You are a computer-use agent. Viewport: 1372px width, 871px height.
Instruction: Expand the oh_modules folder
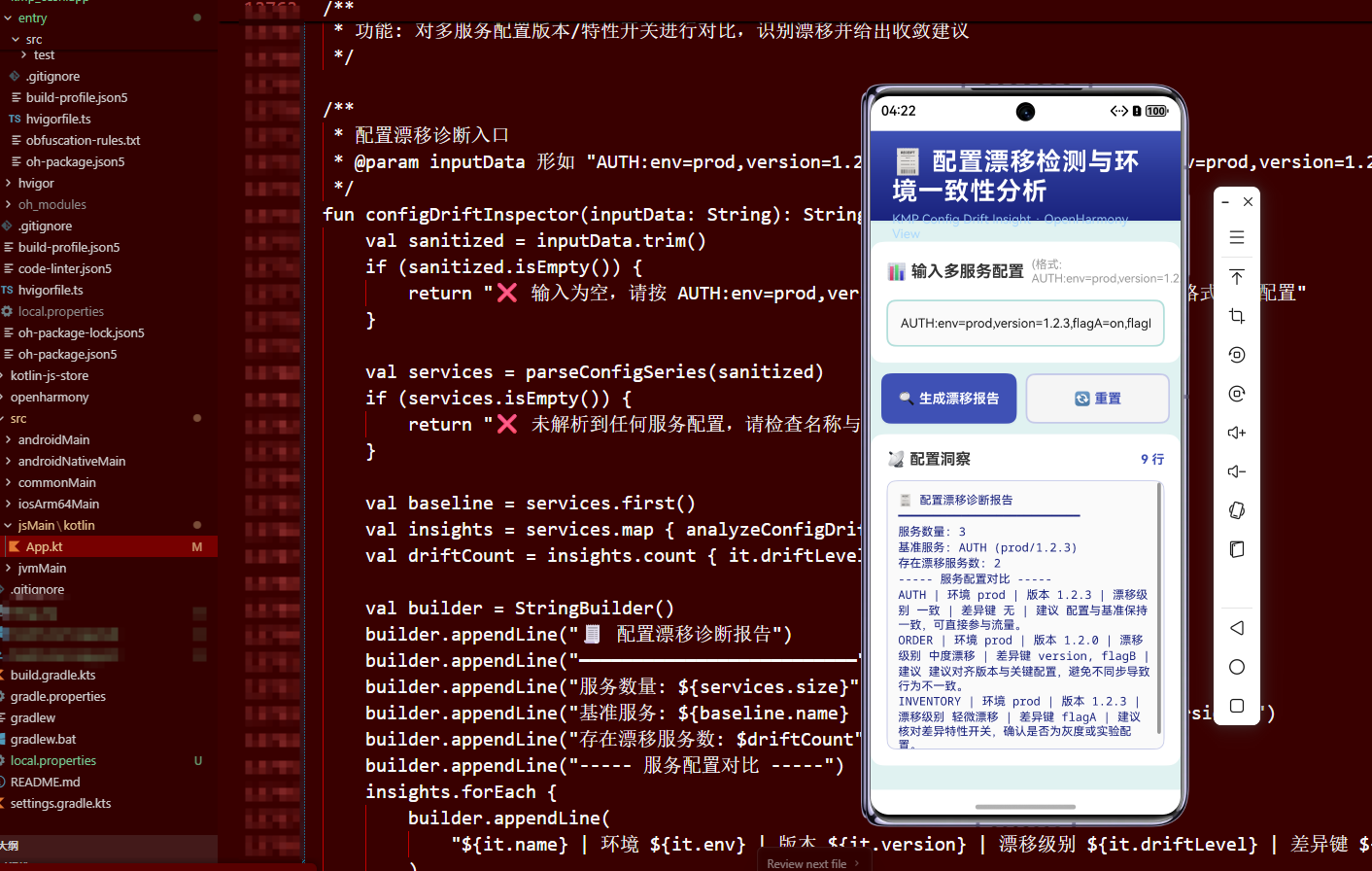(8, 204)
